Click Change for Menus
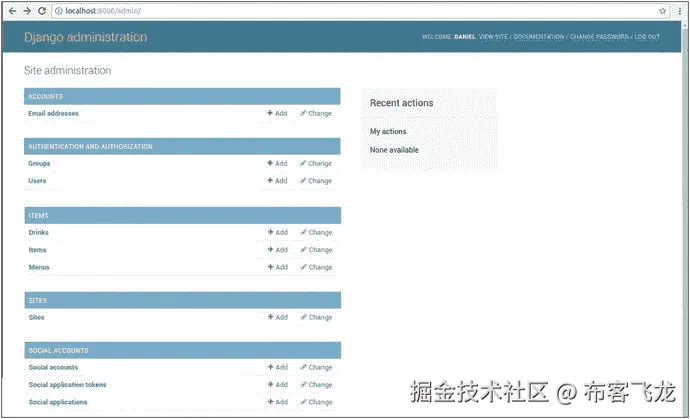Image resolution: width=690 pixels, height=419 pixels. tap(316, 267)
